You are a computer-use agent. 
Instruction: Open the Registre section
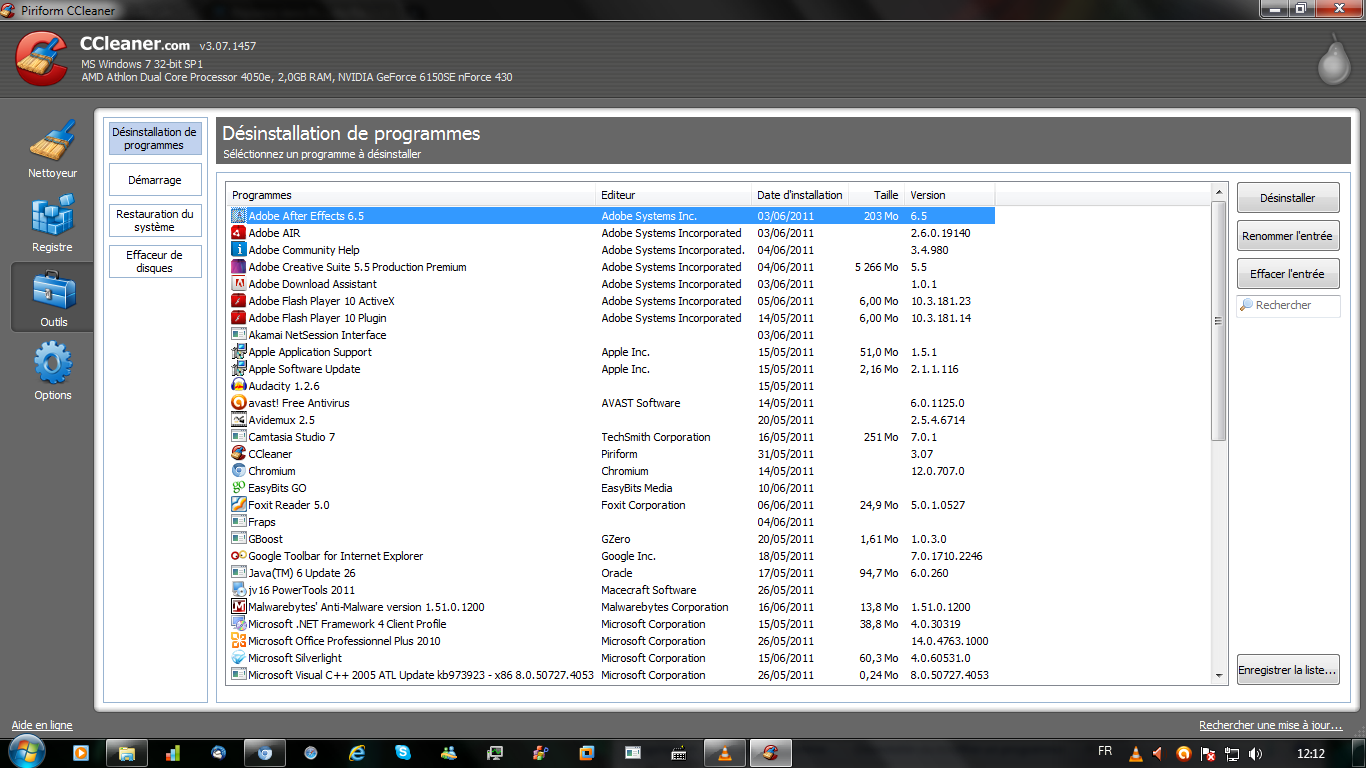pos(52,223)
